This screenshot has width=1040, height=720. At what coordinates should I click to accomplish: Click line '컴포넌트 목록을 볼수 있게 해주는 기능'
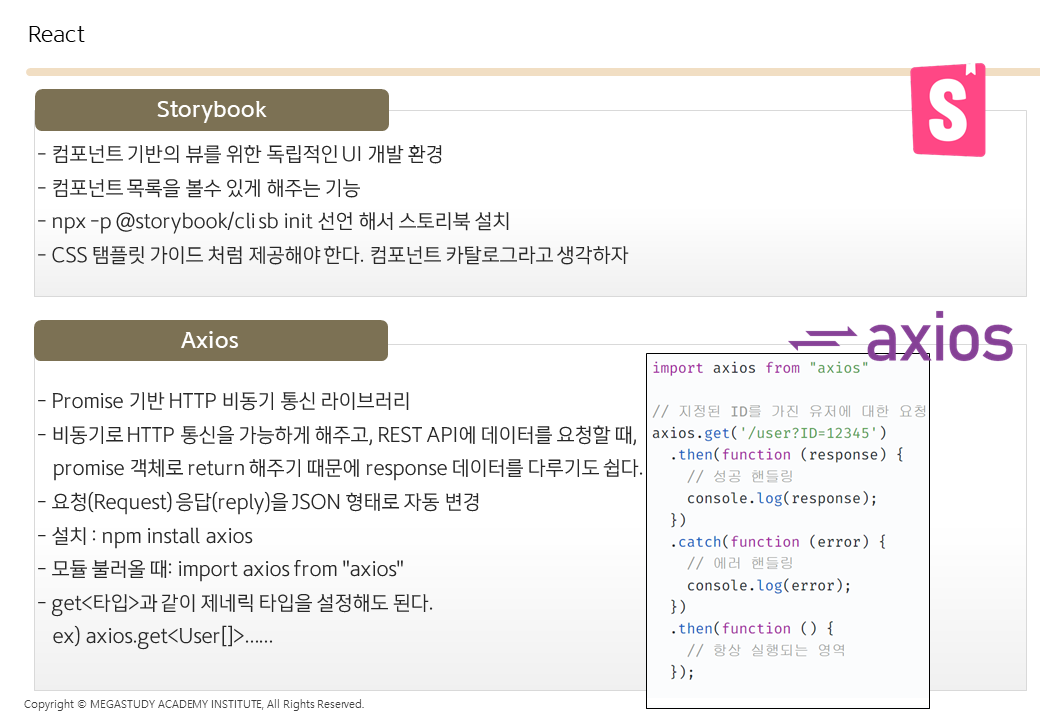199,188
